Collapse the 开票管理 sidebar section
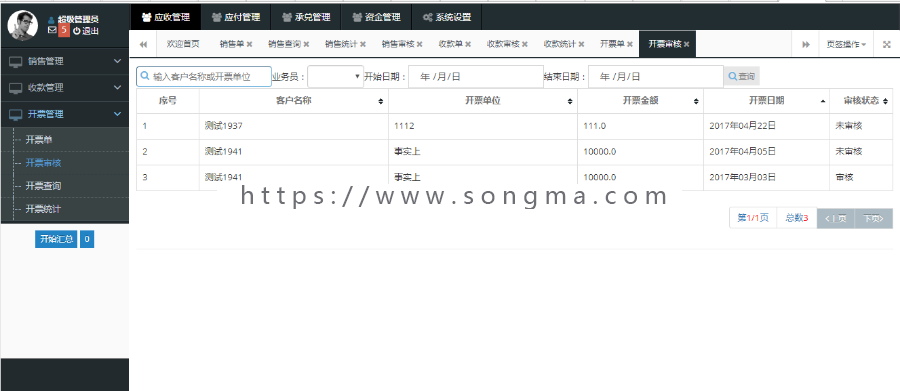The width and height of the screenshot is (900, 391). pos(65,114)
